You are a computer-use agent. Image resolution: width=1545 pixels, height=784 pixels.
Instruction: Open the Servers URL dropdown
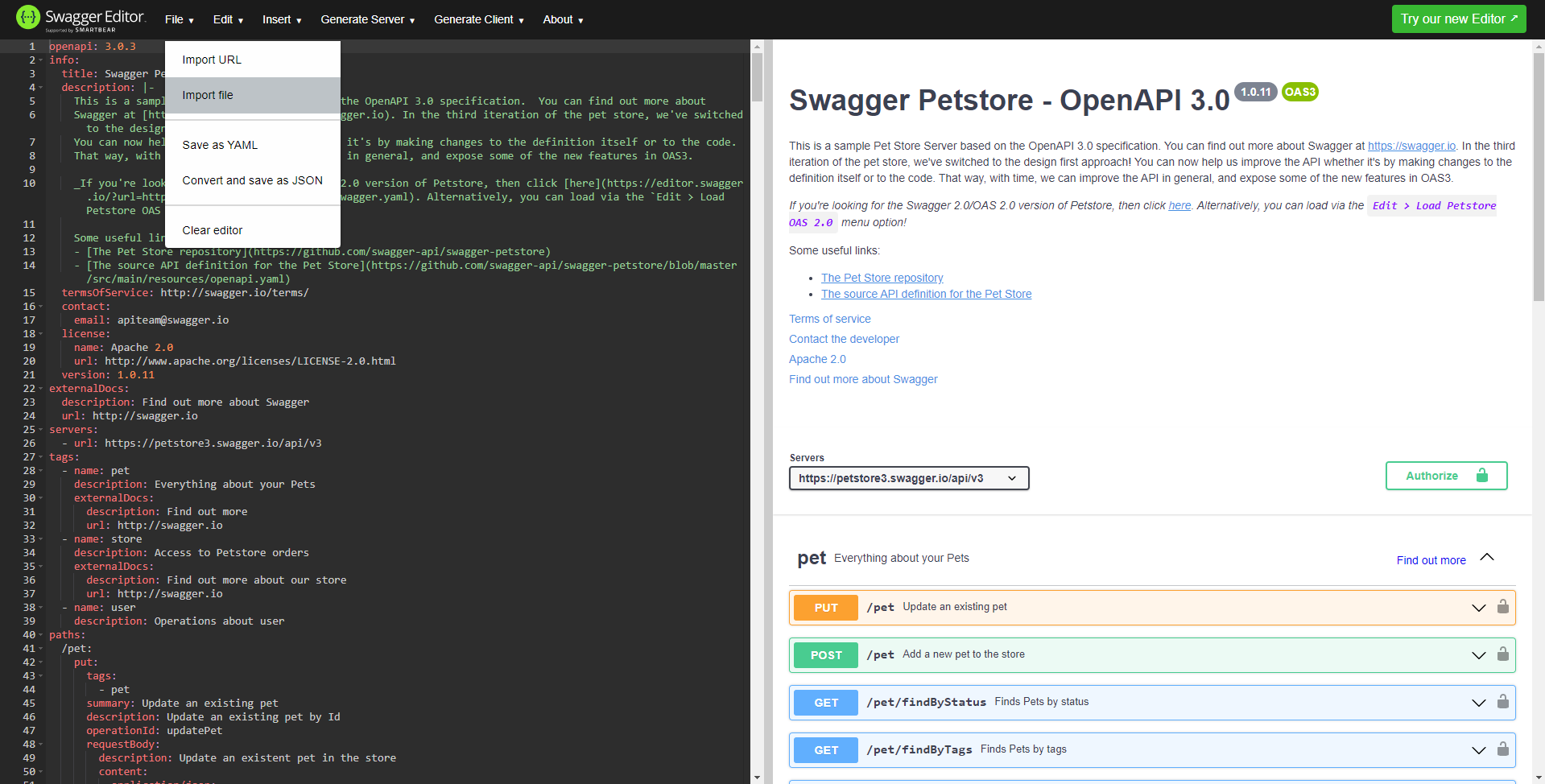tap(908, 478)
